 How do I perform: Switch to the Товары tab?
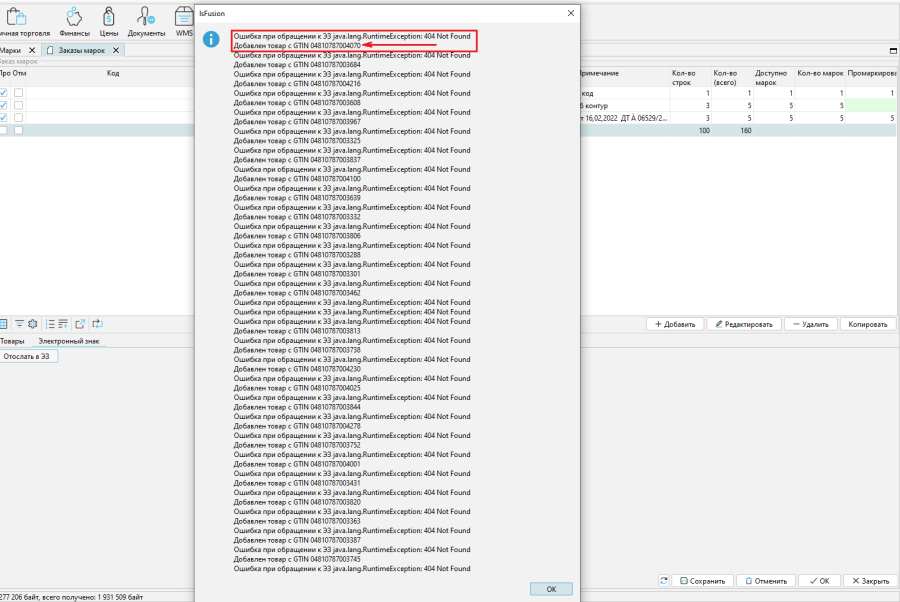[12, 341]
